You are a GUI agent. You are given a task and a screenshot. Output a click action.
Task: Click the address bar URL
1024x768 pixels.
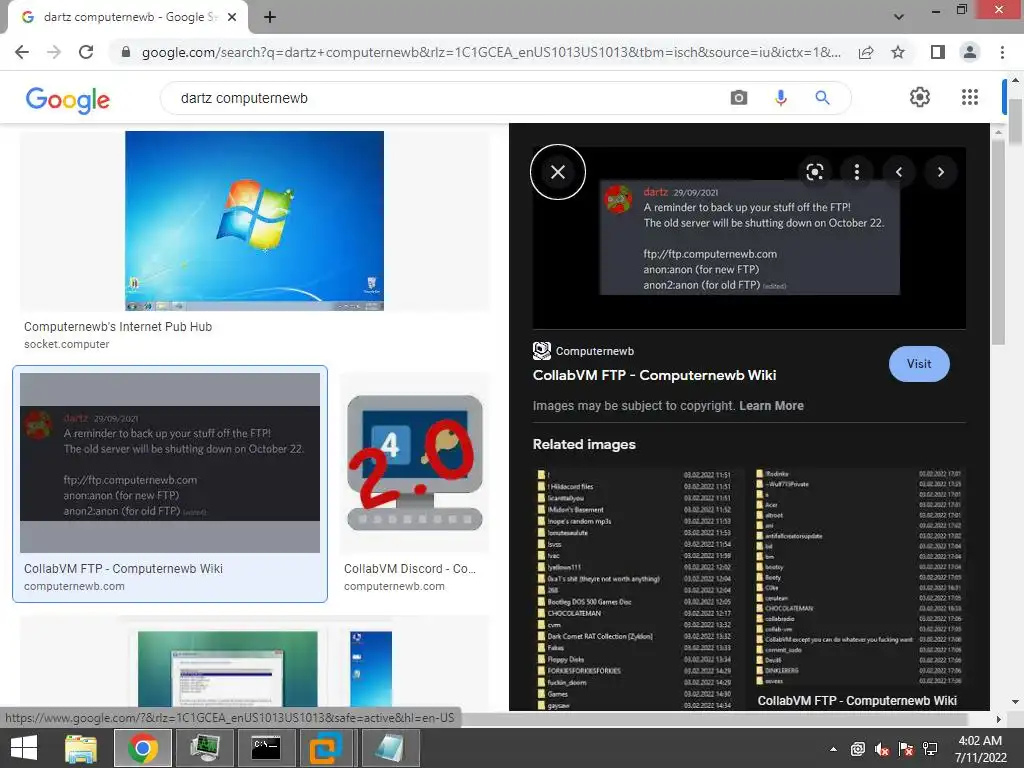pyautogui.click(x=491, y=52)
